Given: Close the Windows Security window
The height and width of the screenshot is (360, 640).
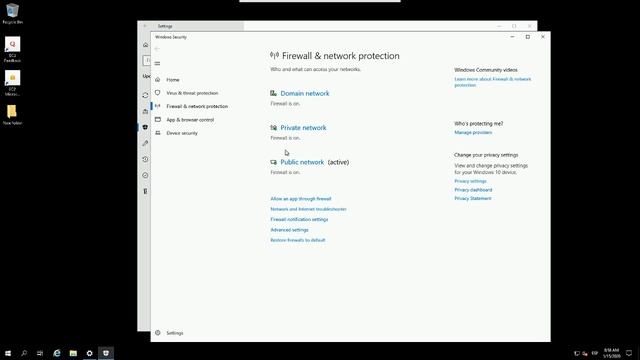Looking at the screenshot, I should pyautogui.click(x=543, y=37).
